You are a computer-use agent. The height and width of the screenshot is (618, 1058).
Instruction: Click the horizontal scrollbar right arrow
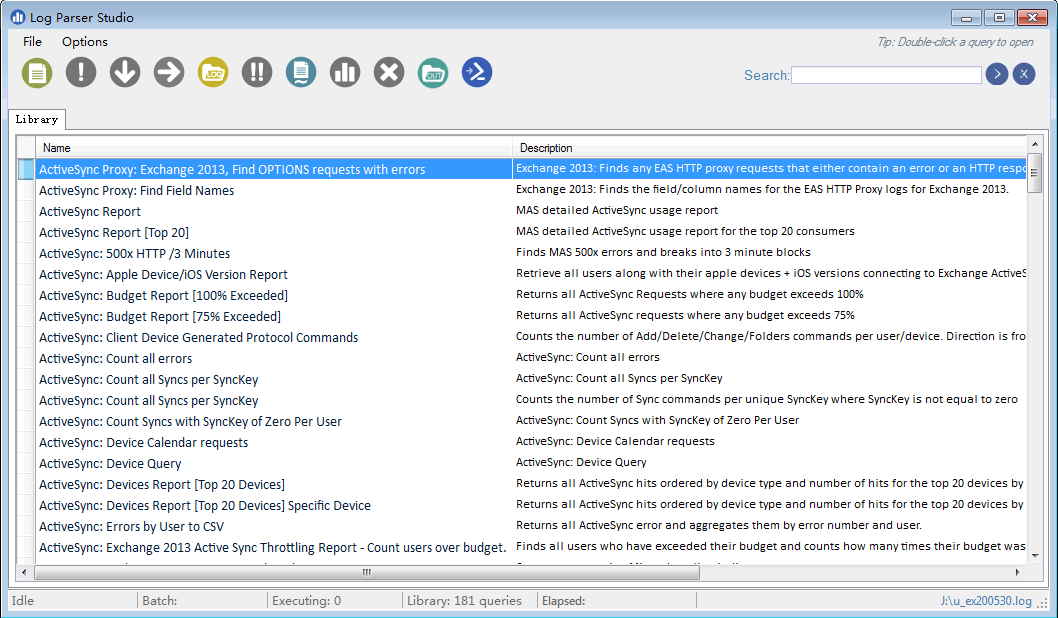point(1018,572)
